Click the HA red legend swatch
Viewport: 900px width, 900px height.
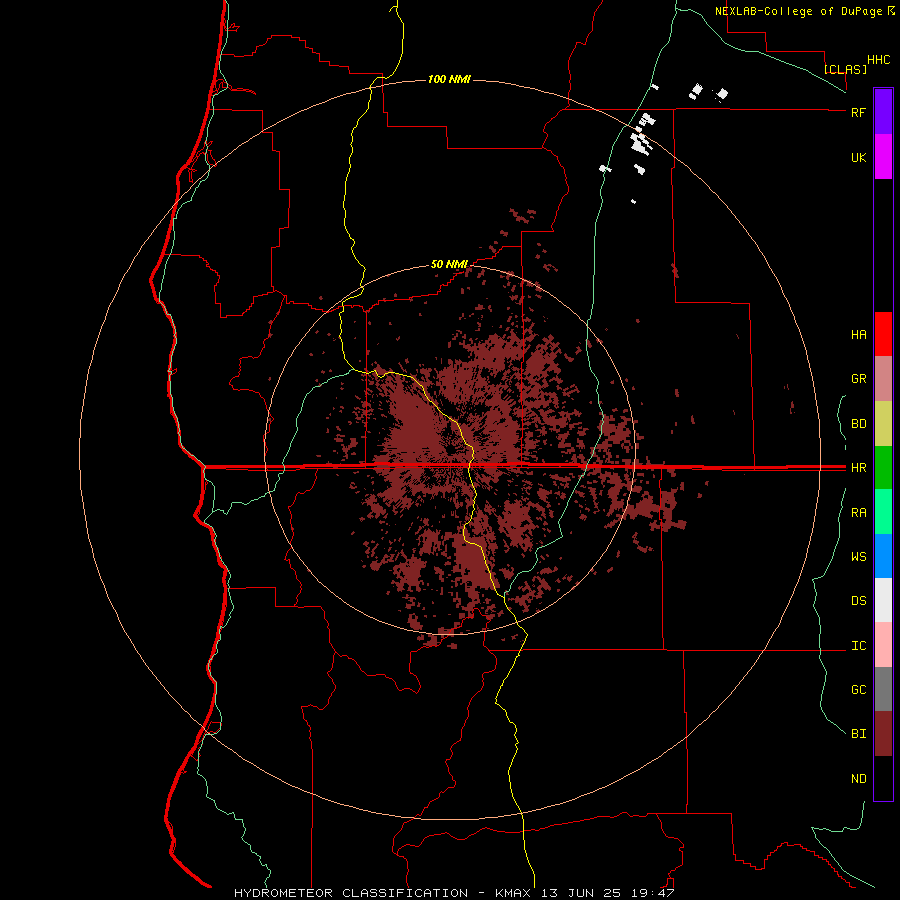tap(883, 334)
